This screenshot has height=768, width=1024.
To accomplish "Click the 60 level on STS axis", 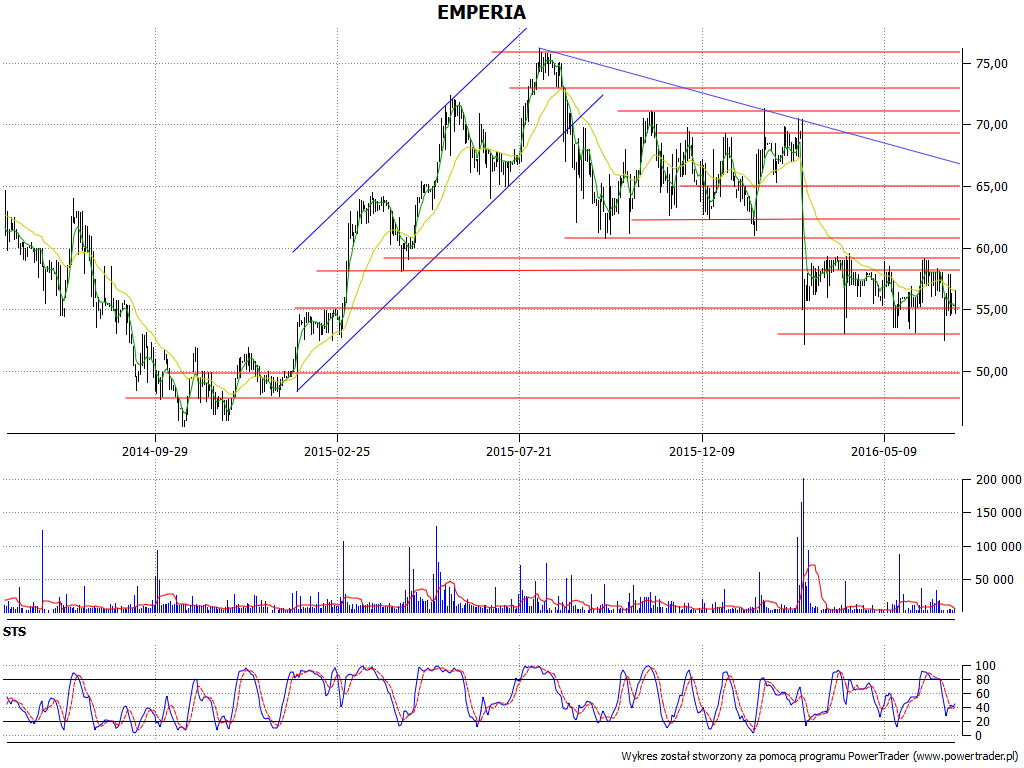I will 982,694.
